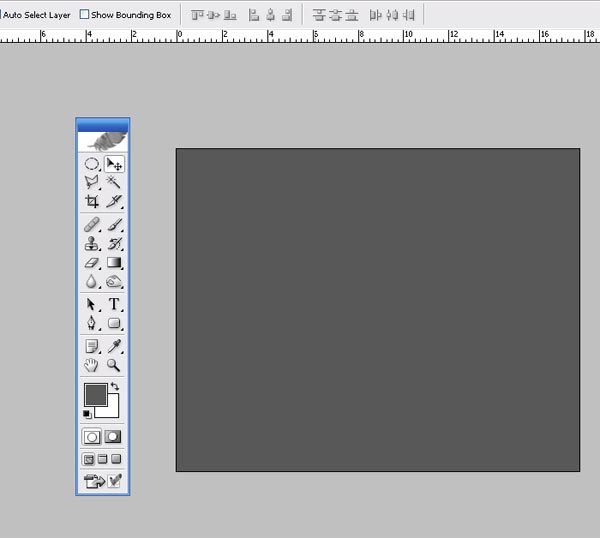Click the Distribute Horizontal Centers button

(392, 15)
